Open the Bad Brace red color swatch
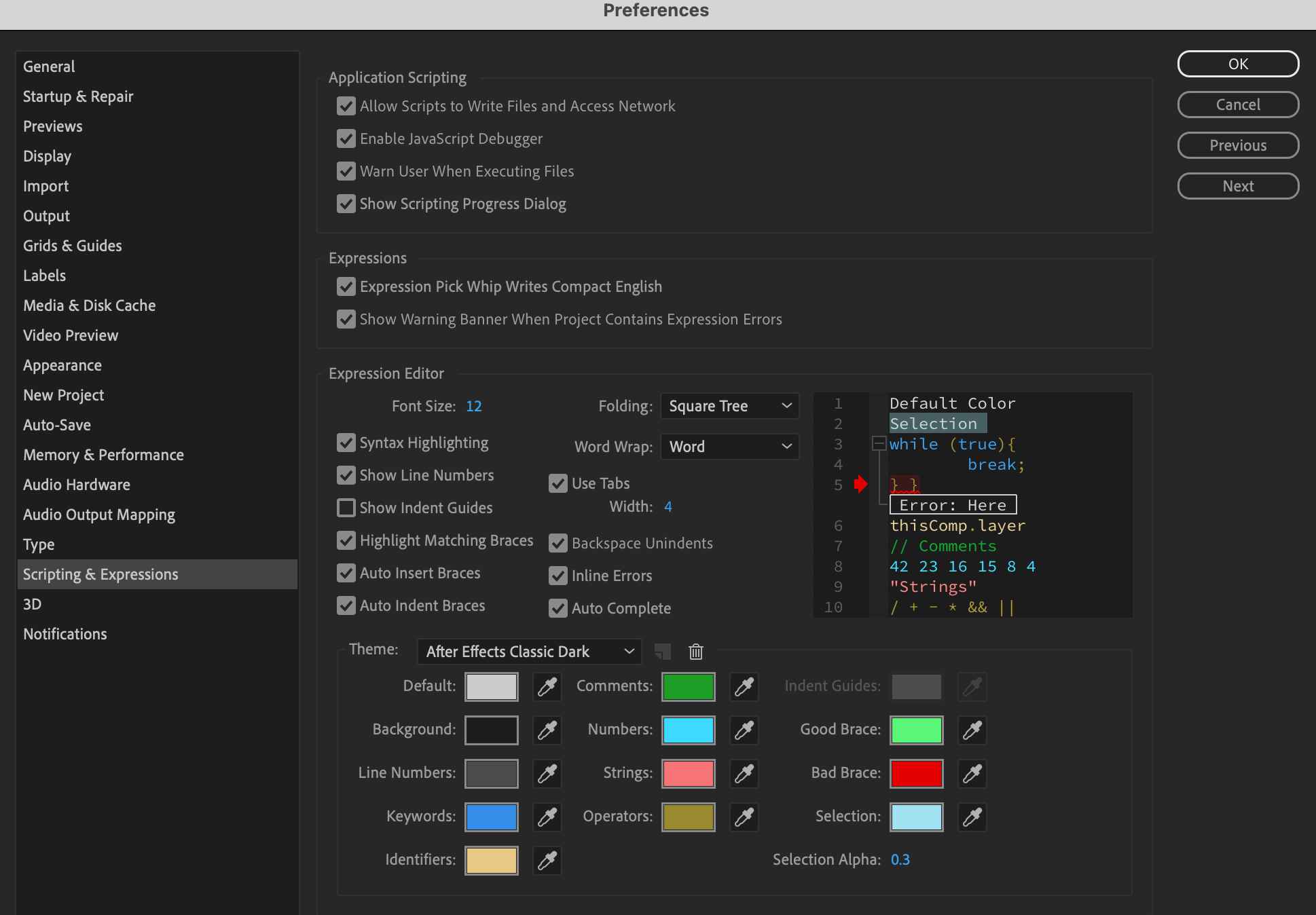The image size is (1316, 915). click(x=916, y=774)
